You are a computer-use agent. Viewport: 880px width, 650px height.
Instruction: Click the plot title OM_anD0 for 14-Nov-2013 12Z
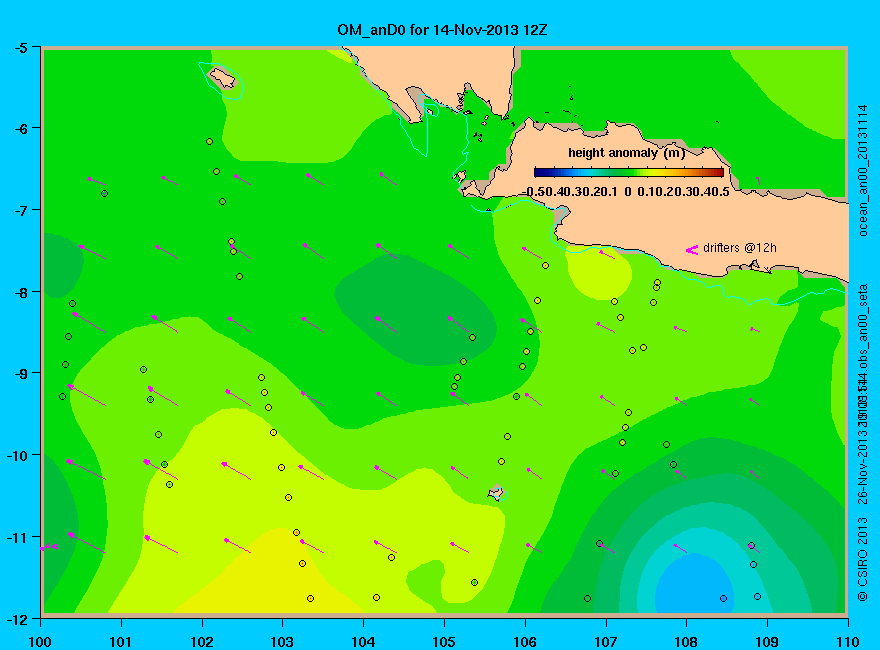(442, 30)
